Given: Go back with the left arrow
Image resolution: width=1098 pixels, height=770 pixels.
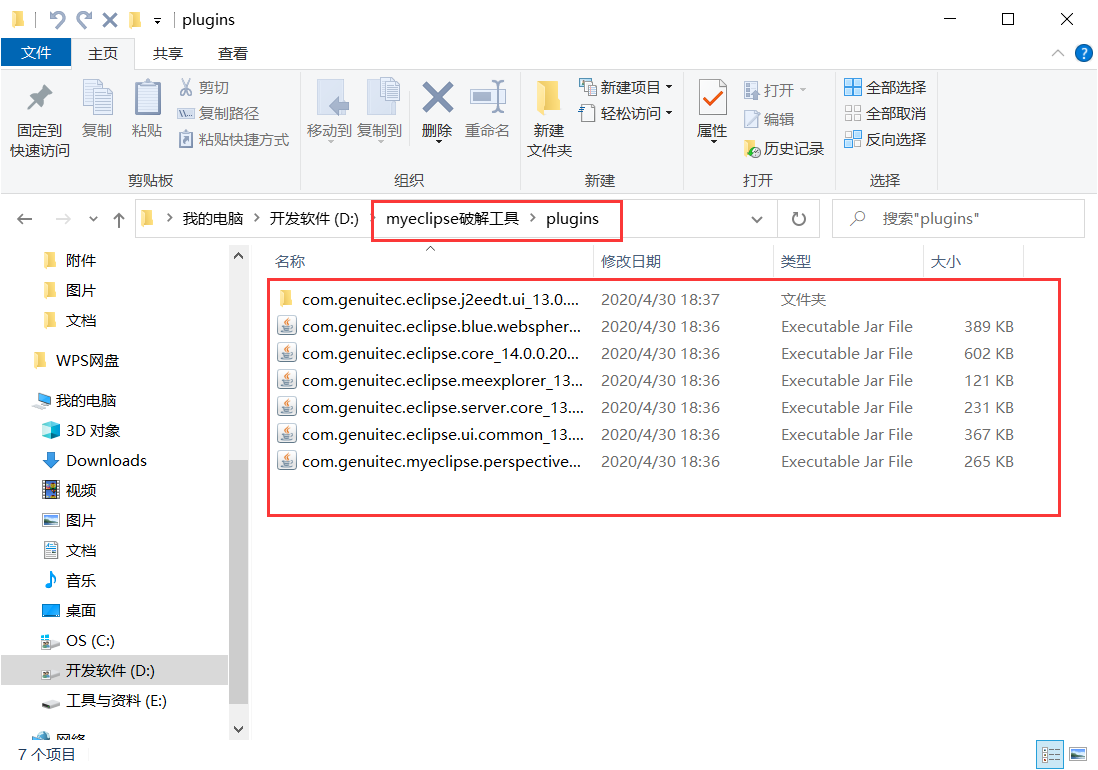Looking at the screenshot, I should 25,219.
